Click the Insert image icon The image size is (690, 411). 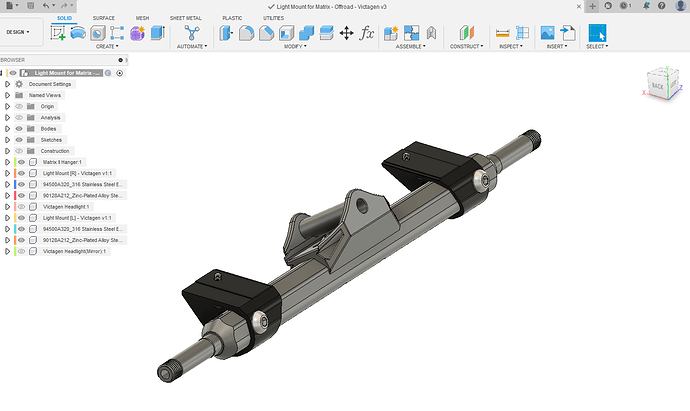tap(548, 33)
